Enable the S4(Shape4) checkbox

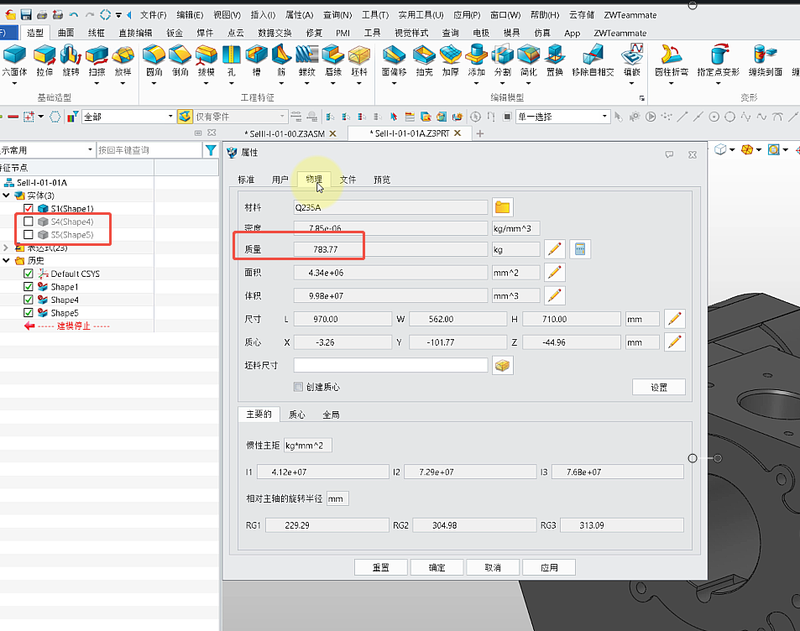point(28,221)
